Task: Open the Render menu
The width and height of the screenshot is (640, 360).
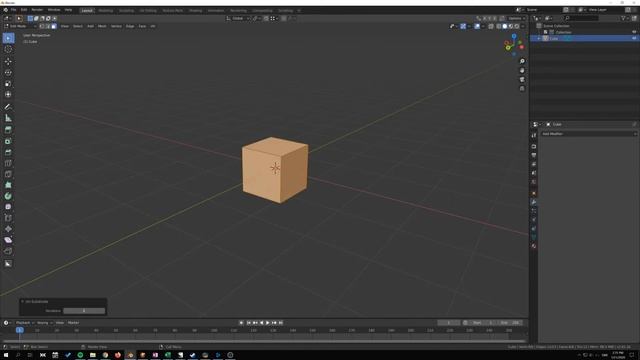Action: [x=37, y=10]
